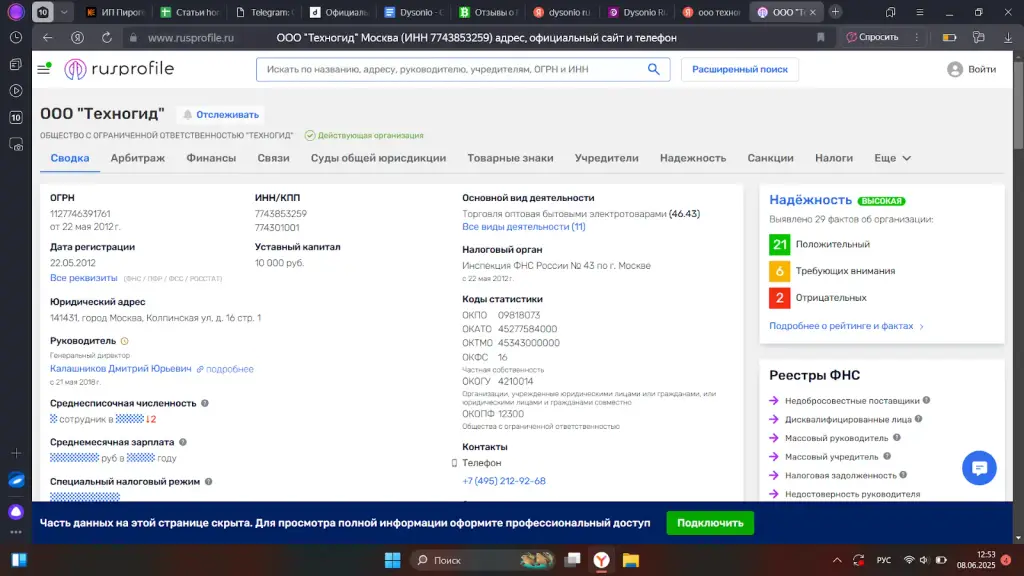Screen dimensions: 1024x576
Task: Open browser history in the left sidebar
Action: [x=16, y=38]
